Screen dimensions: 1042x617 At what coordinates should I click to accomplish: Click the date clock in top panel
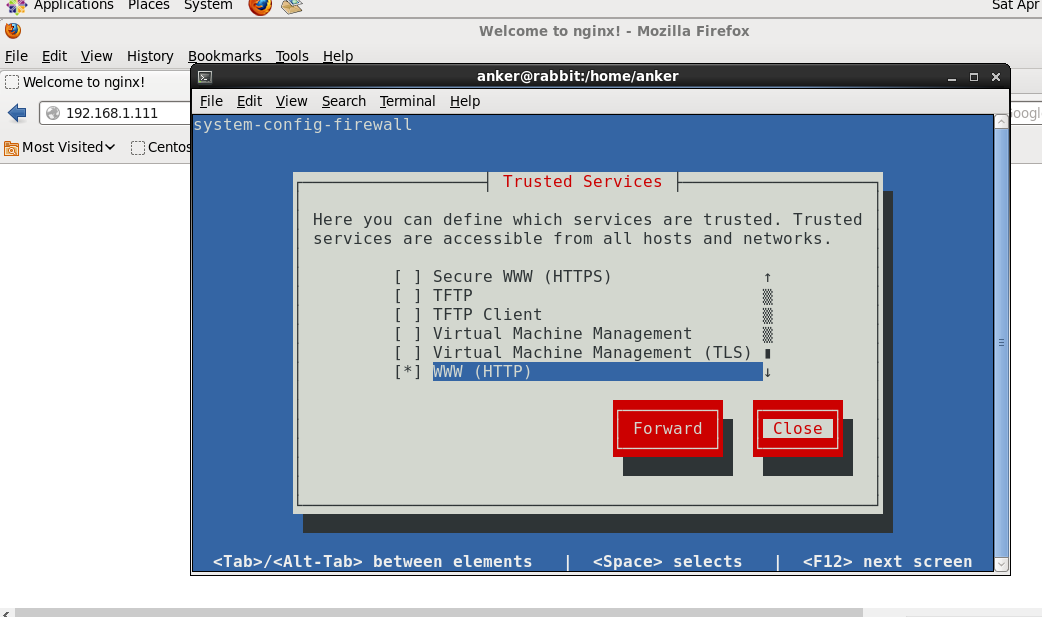tap(1017, 5)
